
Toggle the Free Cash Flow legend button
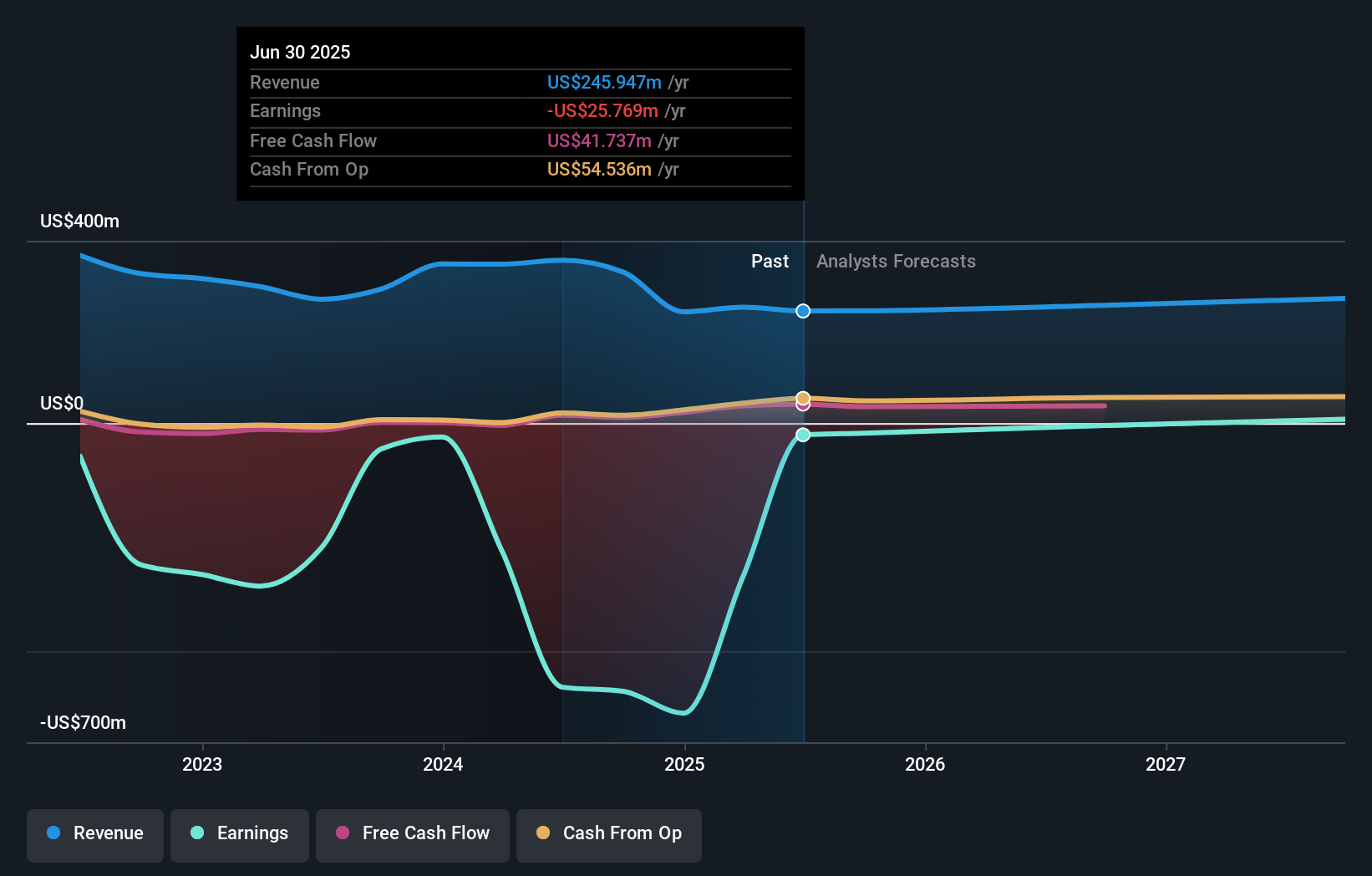tap(413, 835)
